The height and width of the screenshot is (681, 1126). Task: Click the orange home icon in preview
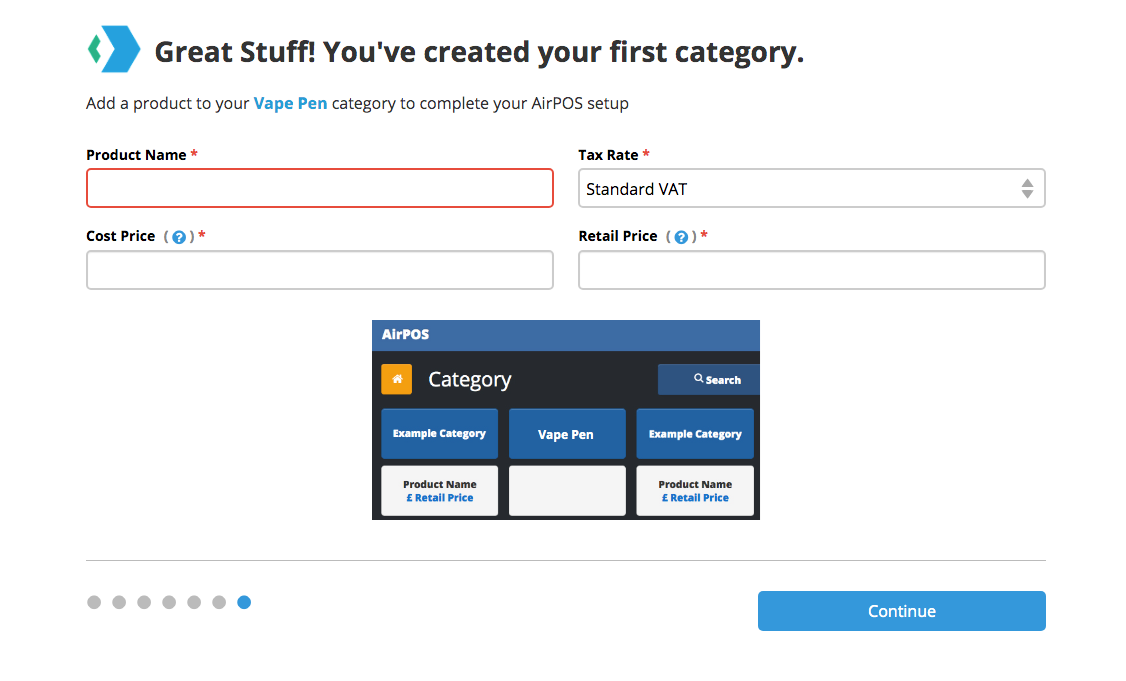[396, 379]
